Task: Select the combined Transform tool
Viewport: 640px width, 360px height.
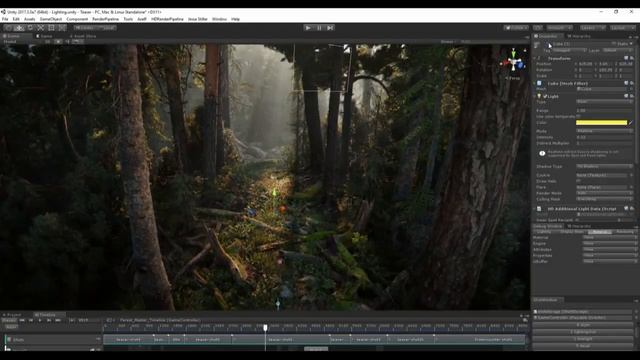Action: [x=62, y=28]
